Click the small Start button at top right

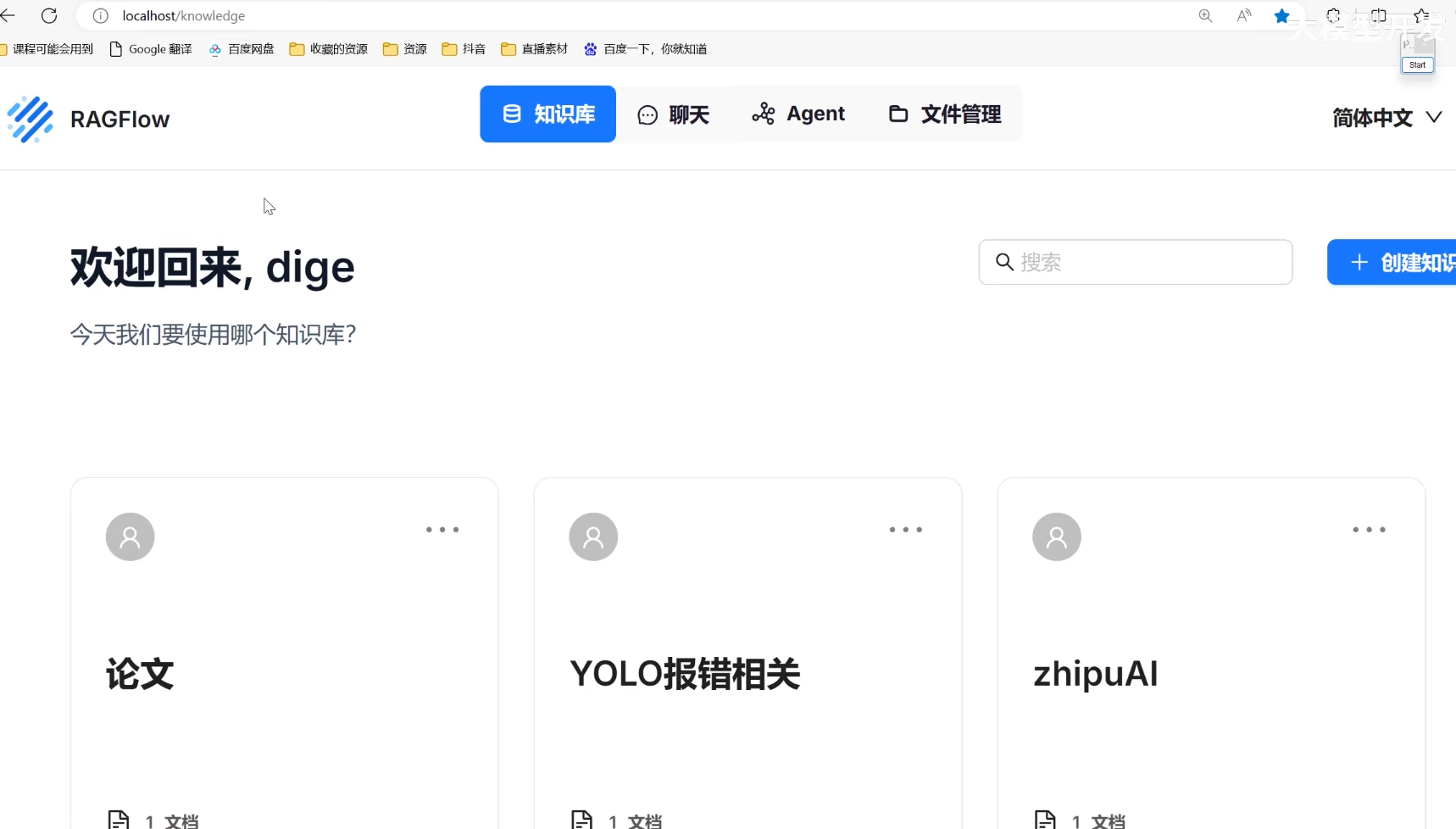pyautogui.click(x=1417, y=64)
